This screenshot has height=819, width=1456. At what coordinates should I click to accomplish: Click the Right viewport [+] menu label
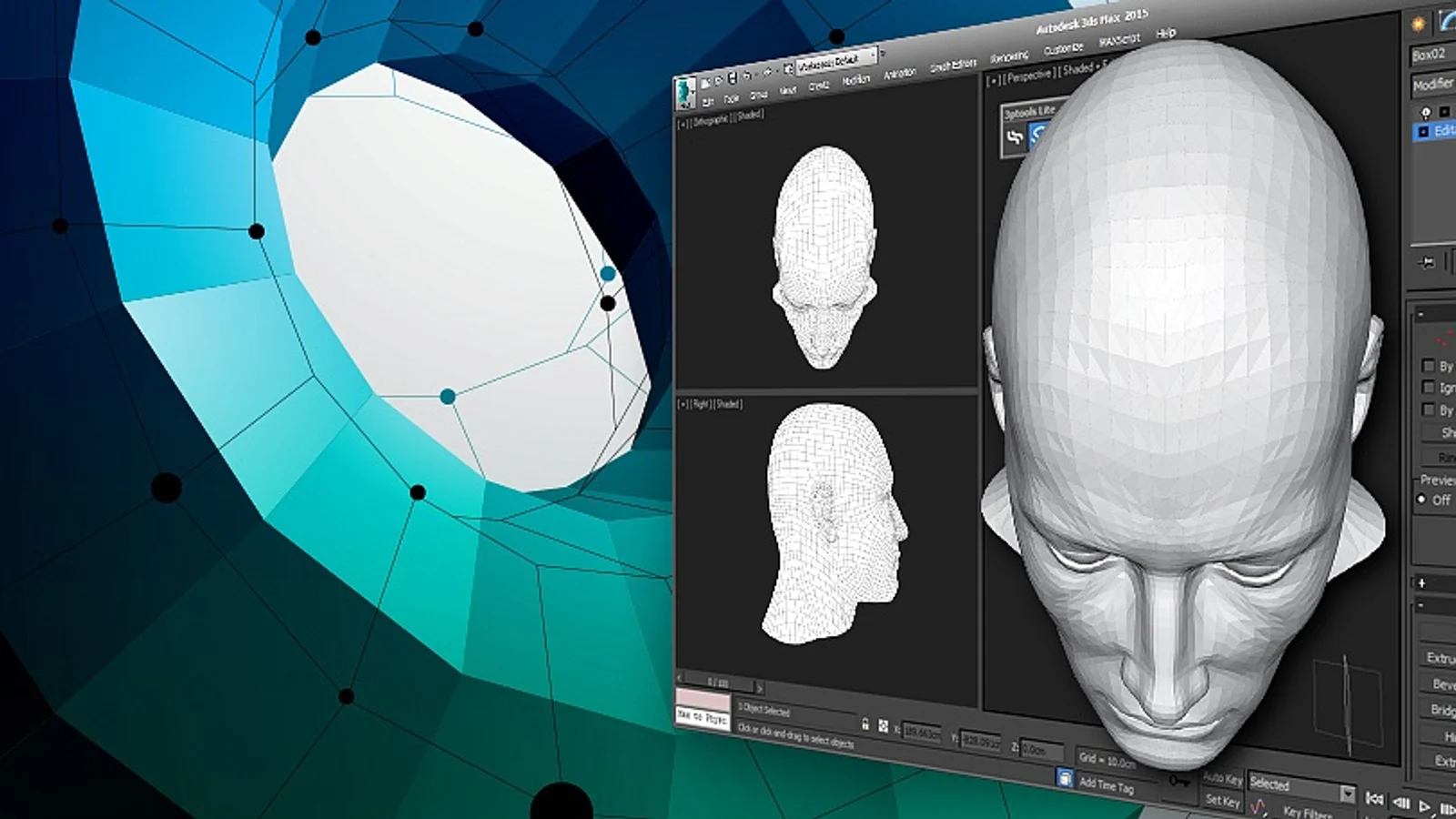coord(683,404)
